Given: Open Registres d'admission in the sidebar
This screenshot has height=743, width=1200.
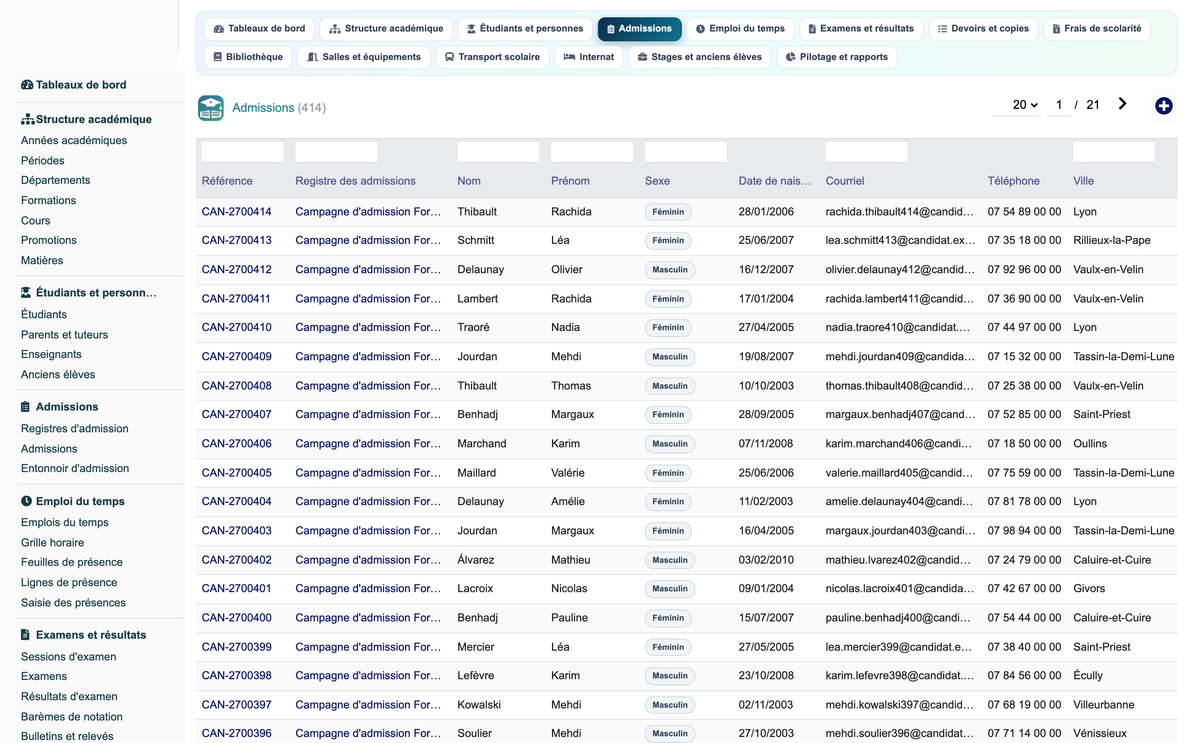Looking at the screenshot, I should click(x=75, y=429).
